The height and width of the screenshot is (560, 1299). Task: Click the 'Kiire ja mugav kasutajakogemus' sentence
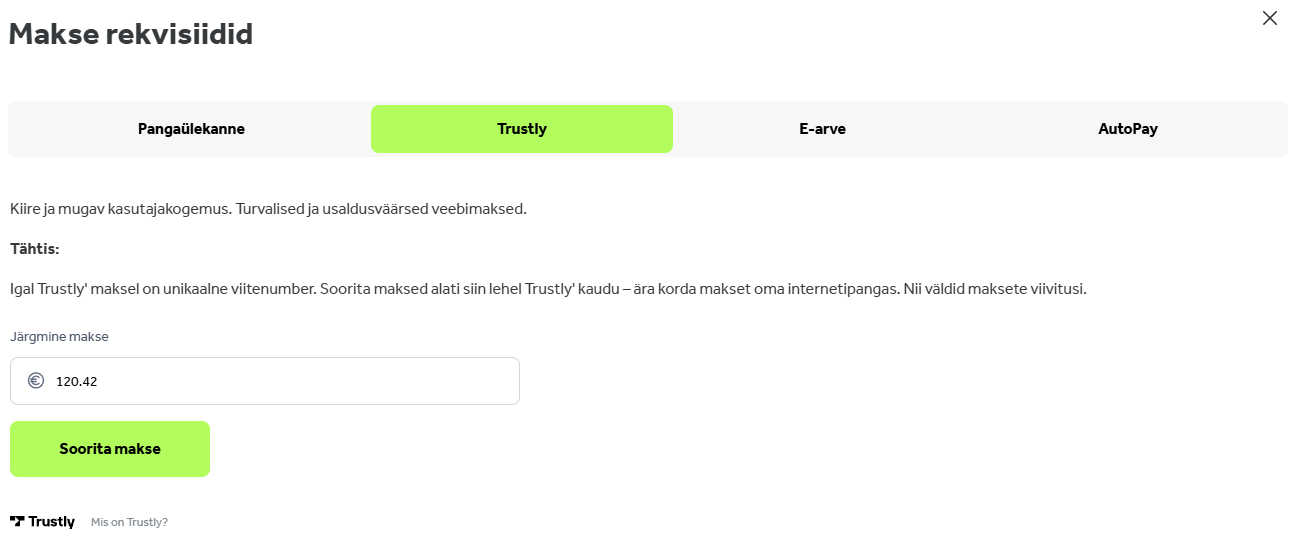121,209
